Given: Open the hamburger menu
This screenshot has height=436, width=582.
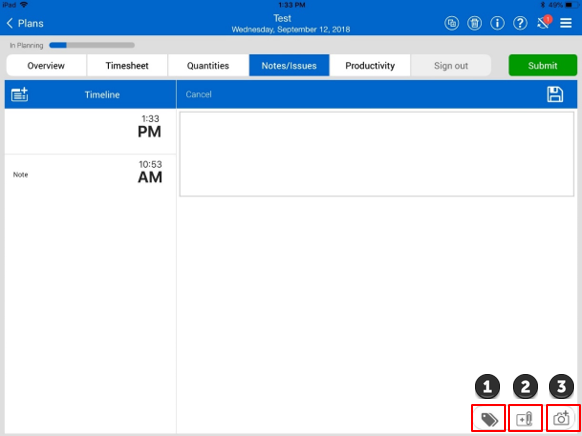Looking at the screenshot, I should coord(566,23).
